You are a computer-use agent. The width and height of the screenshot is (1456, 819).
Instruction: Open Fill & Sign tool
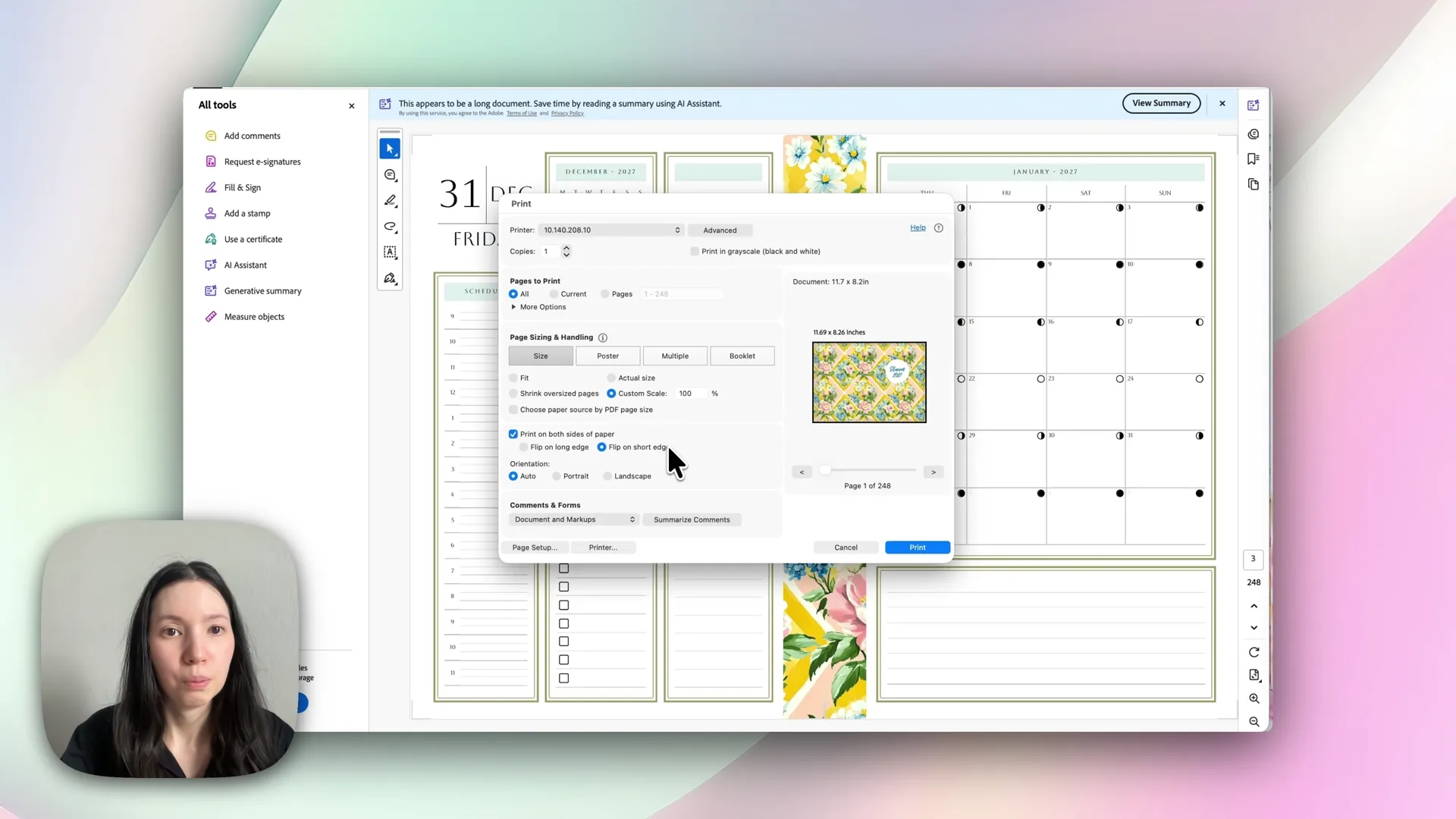click(233, 187)
